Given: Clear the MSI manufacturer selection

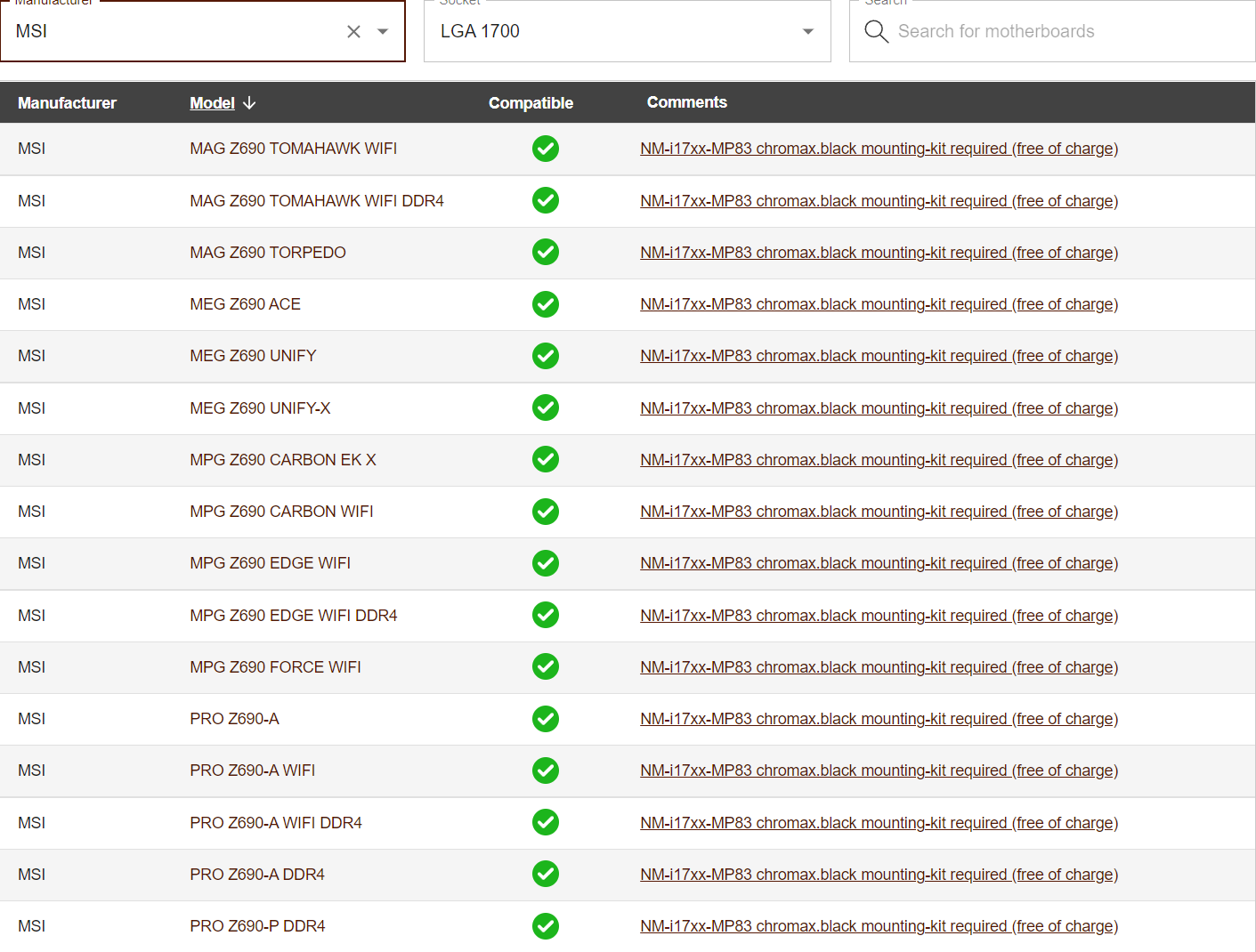Looking at the screenshot, I should tap(353, 32).
